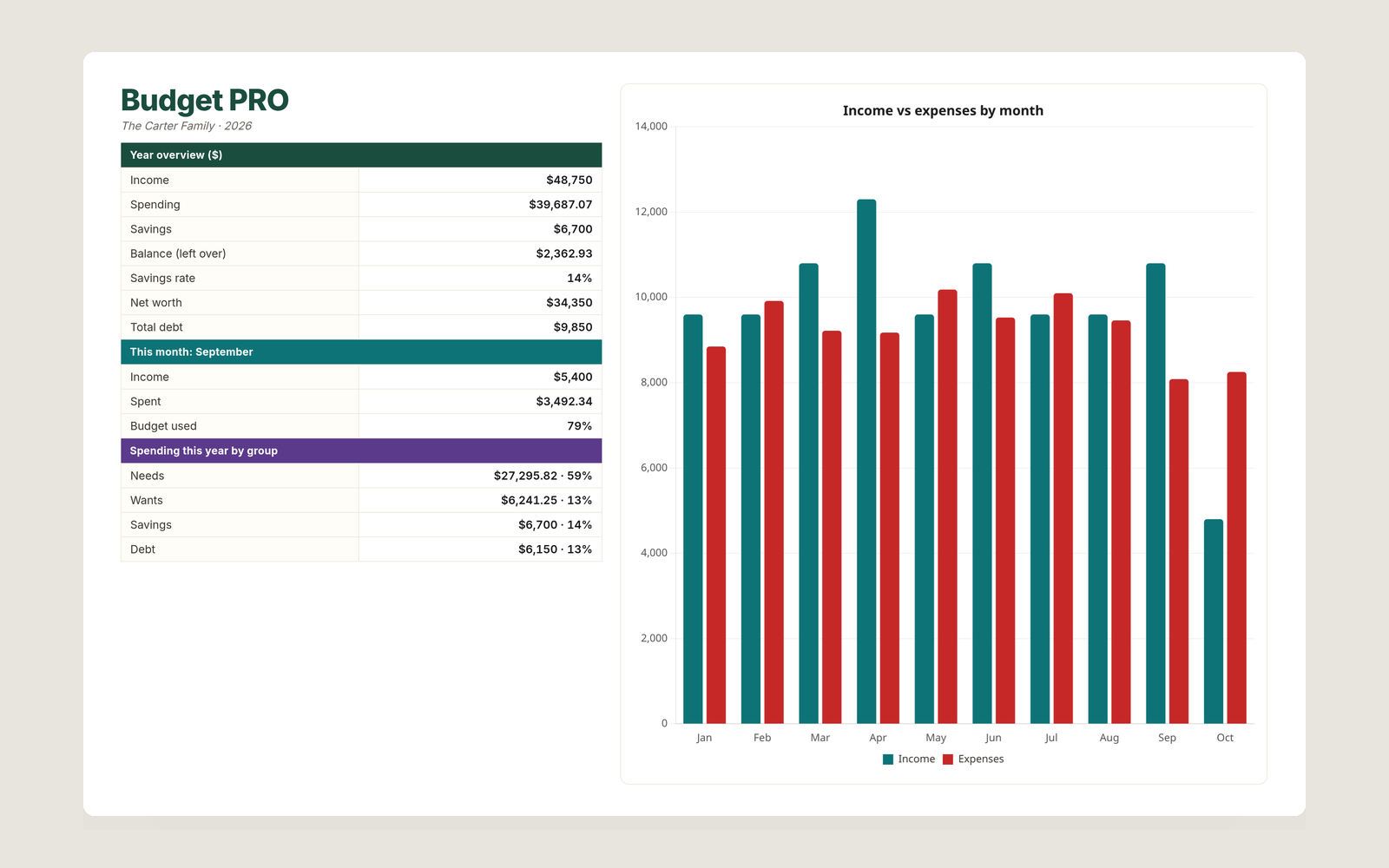Click the January expenses bar
Image resolution: width=1389 pixels, height=868 pixels.
tap(716, 536)
